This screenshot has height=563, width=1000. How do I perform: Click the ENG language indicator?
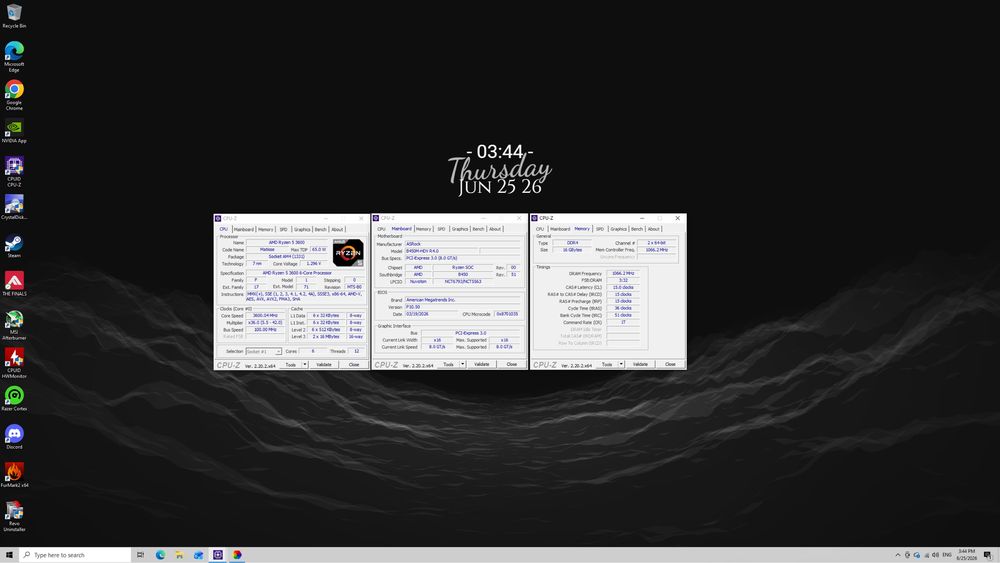pyautogui.click(x=947, y=555)
